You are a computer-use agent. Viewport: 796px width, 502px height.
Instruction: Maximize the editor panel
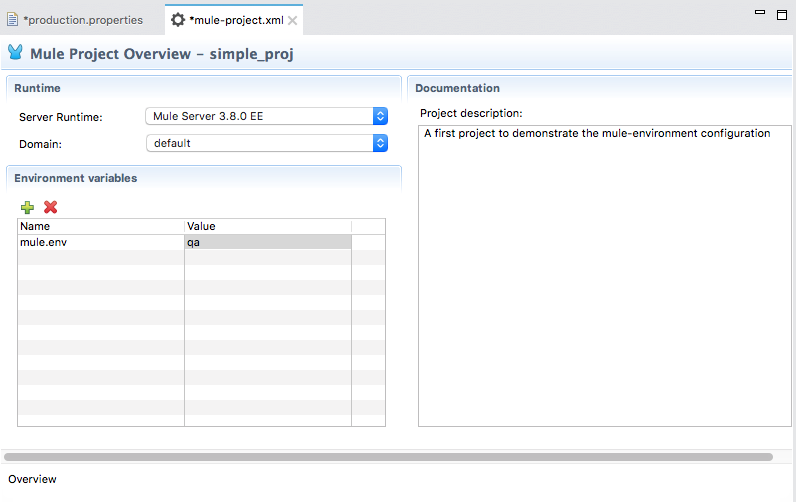[782, 15]
